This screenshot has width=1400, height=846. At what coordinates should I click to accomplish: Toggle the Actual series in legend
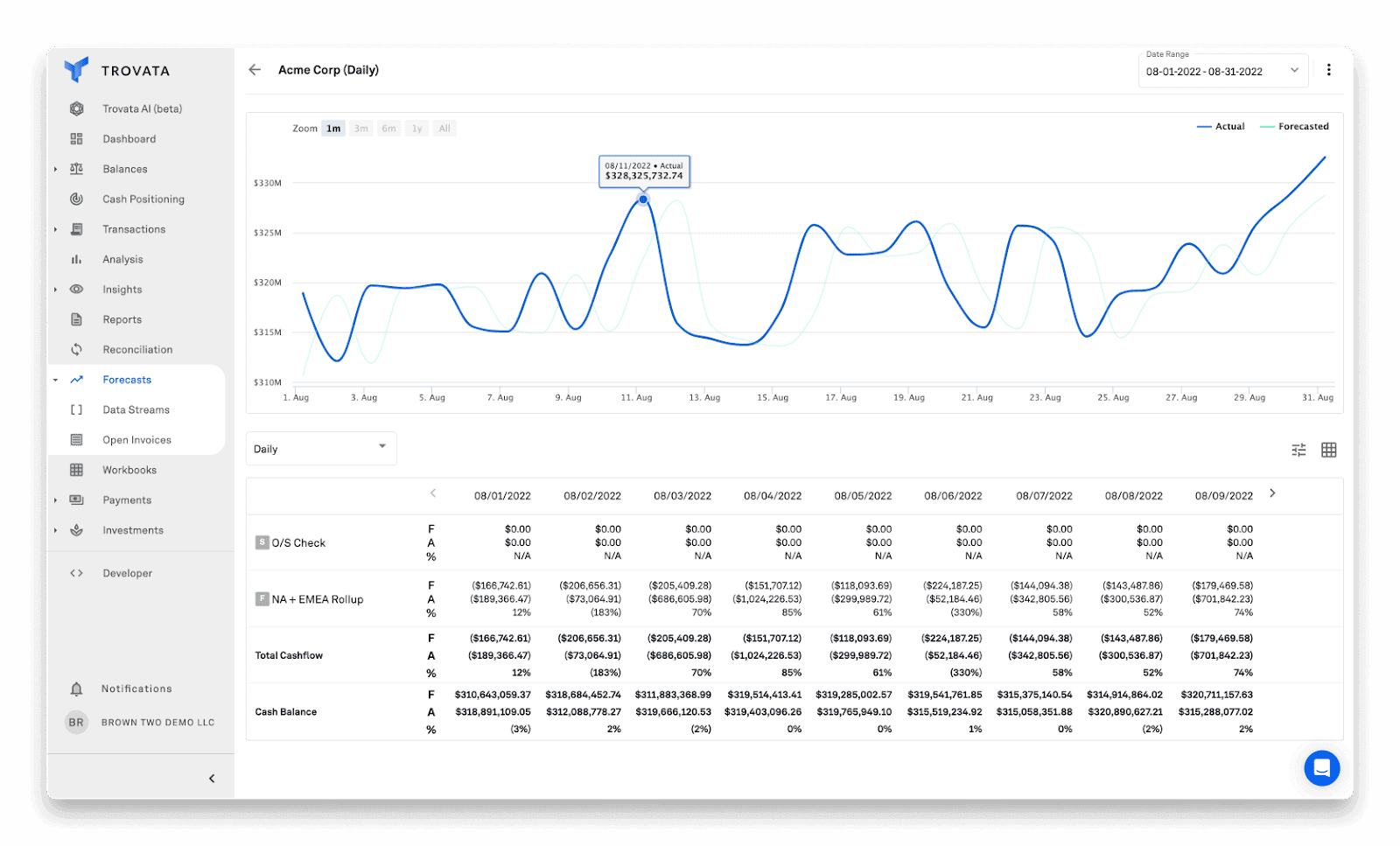click(x=1221, y=127)
